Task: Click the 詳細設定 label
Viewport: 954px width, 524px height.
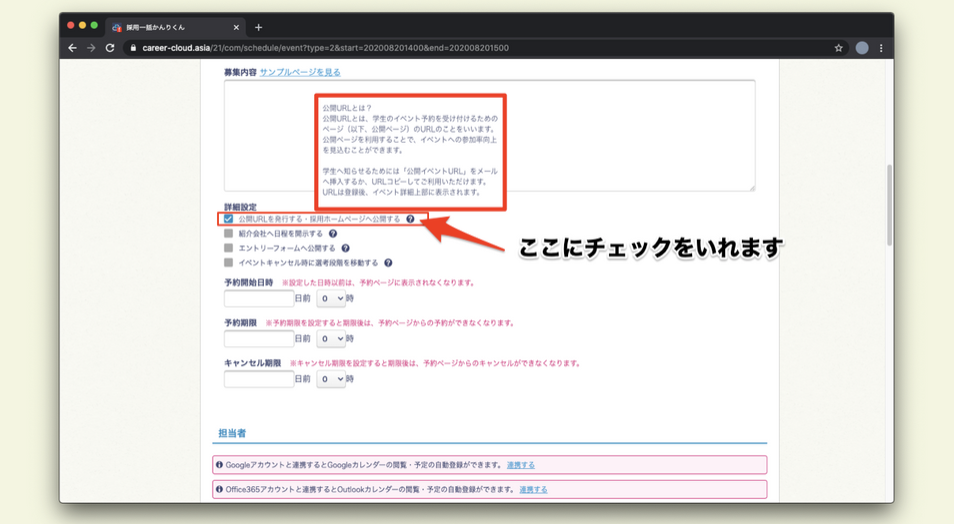Action: pyautogui.click(x=240, y=206)
